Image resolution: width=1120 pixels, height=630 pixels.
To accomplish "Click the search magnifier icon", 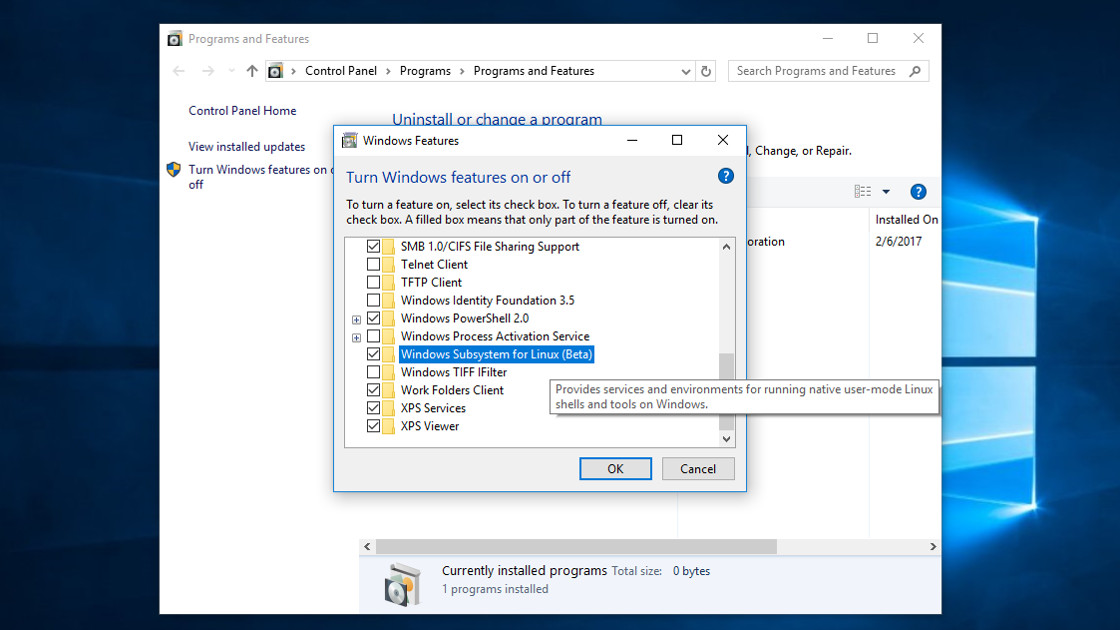I will (x=915, y=71).
